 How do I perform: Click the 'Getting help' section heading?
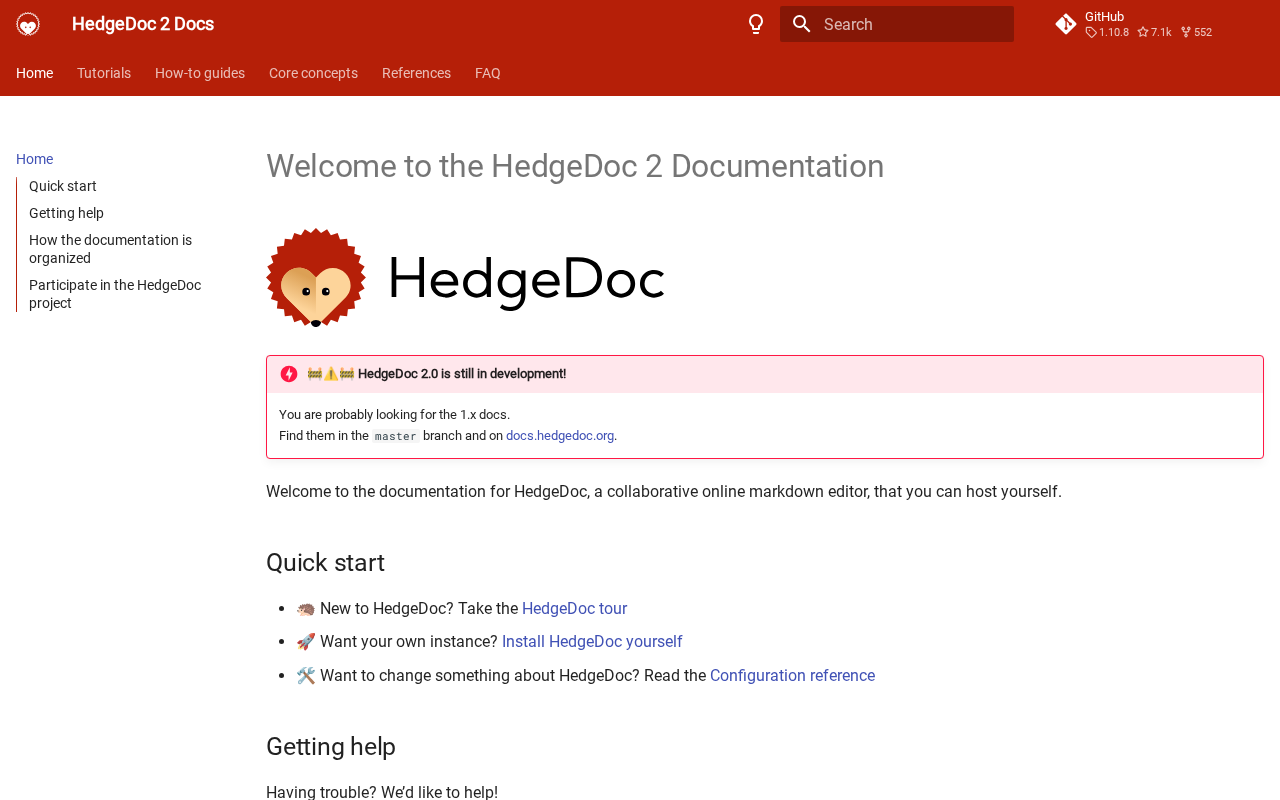pos(331,747)
